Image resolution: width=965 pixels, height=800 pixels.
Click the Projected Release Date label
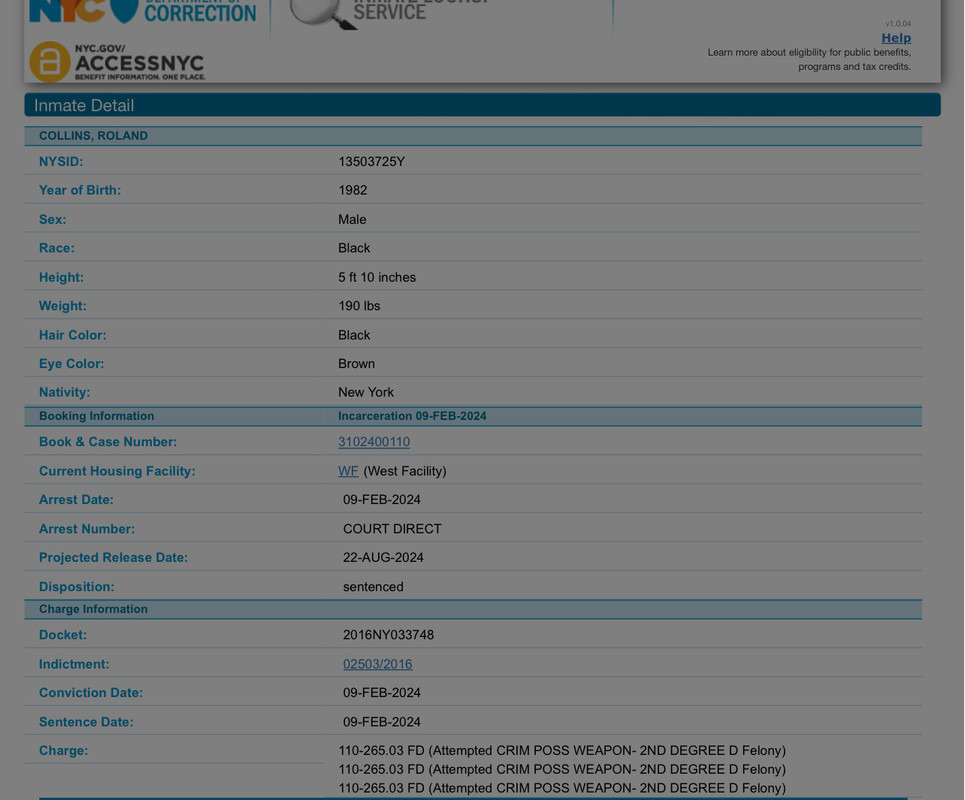click(x=113, y=558)
